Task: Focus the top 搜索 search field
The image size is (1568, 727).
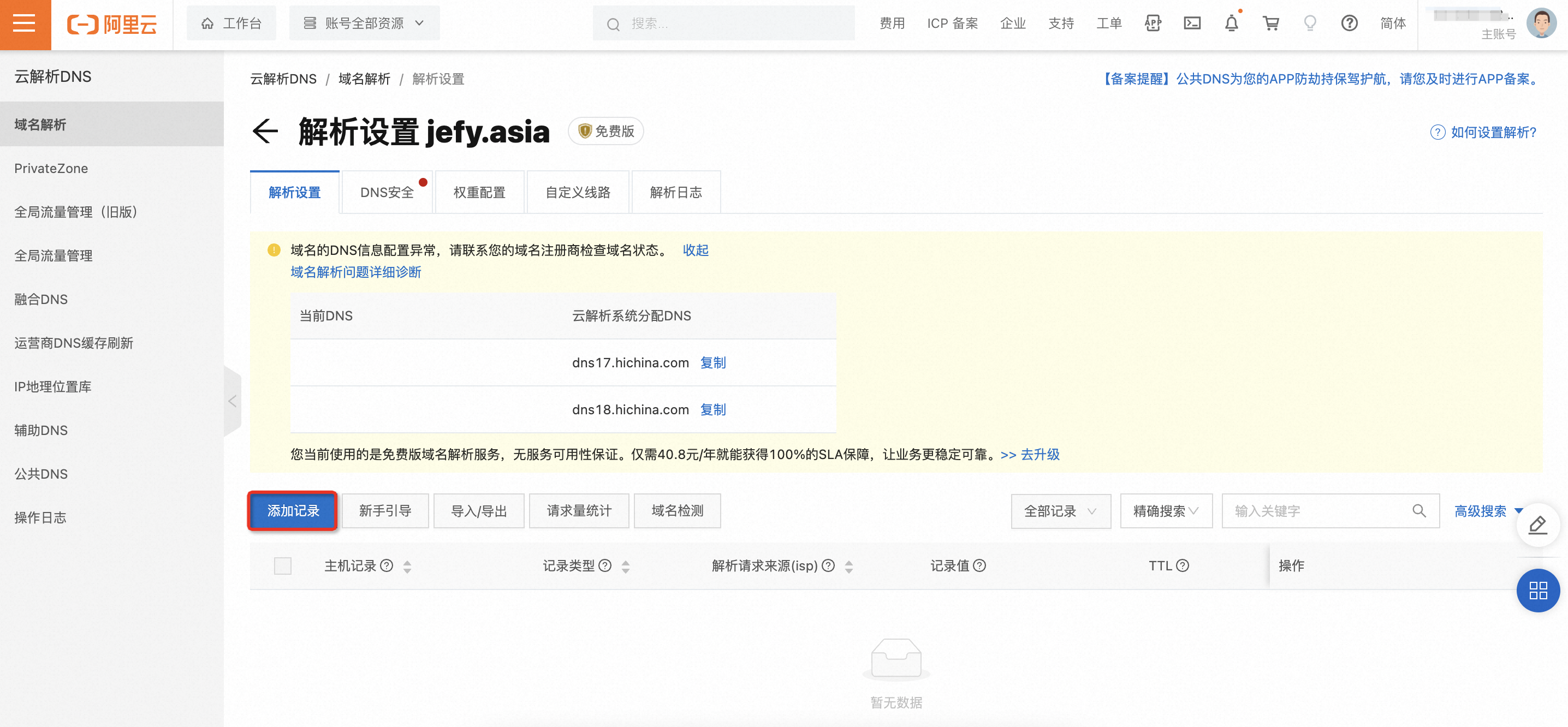Action: point(723,23)
